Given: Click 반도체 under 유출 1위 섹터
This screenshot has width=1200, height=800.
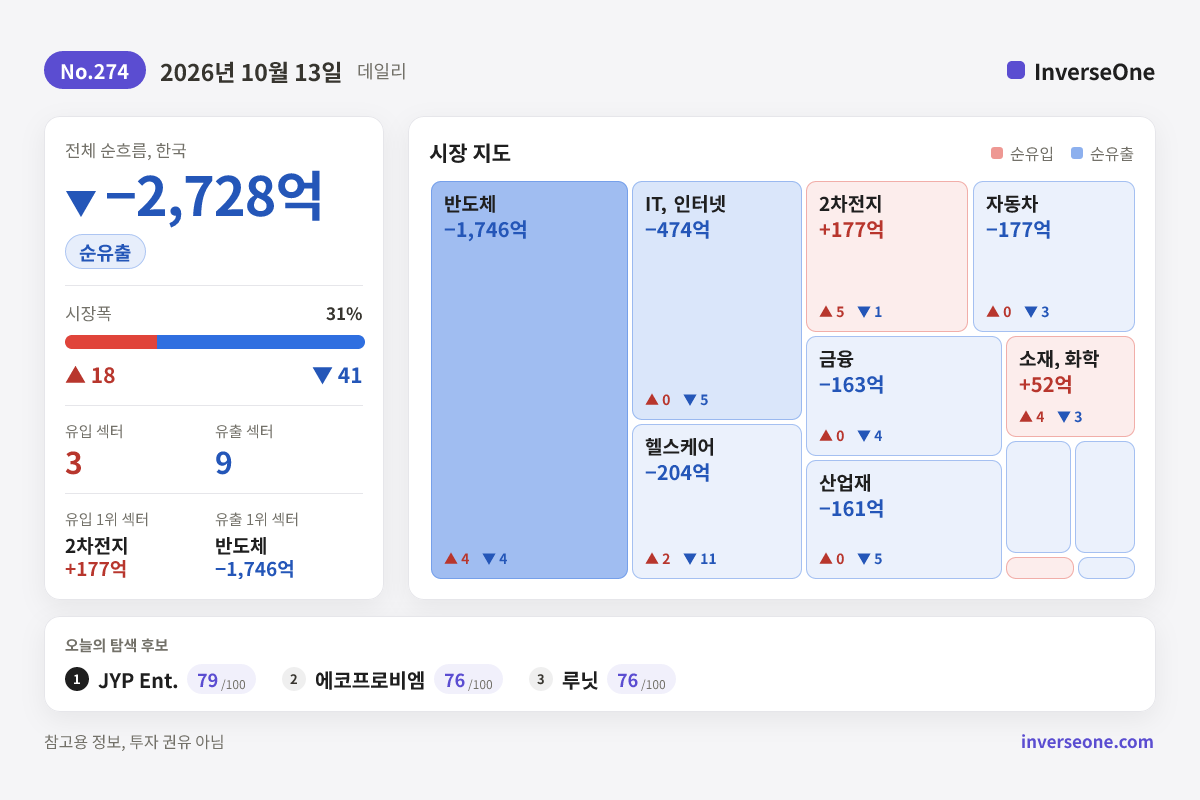Looking at the screenshot, I should coord(241,546).
